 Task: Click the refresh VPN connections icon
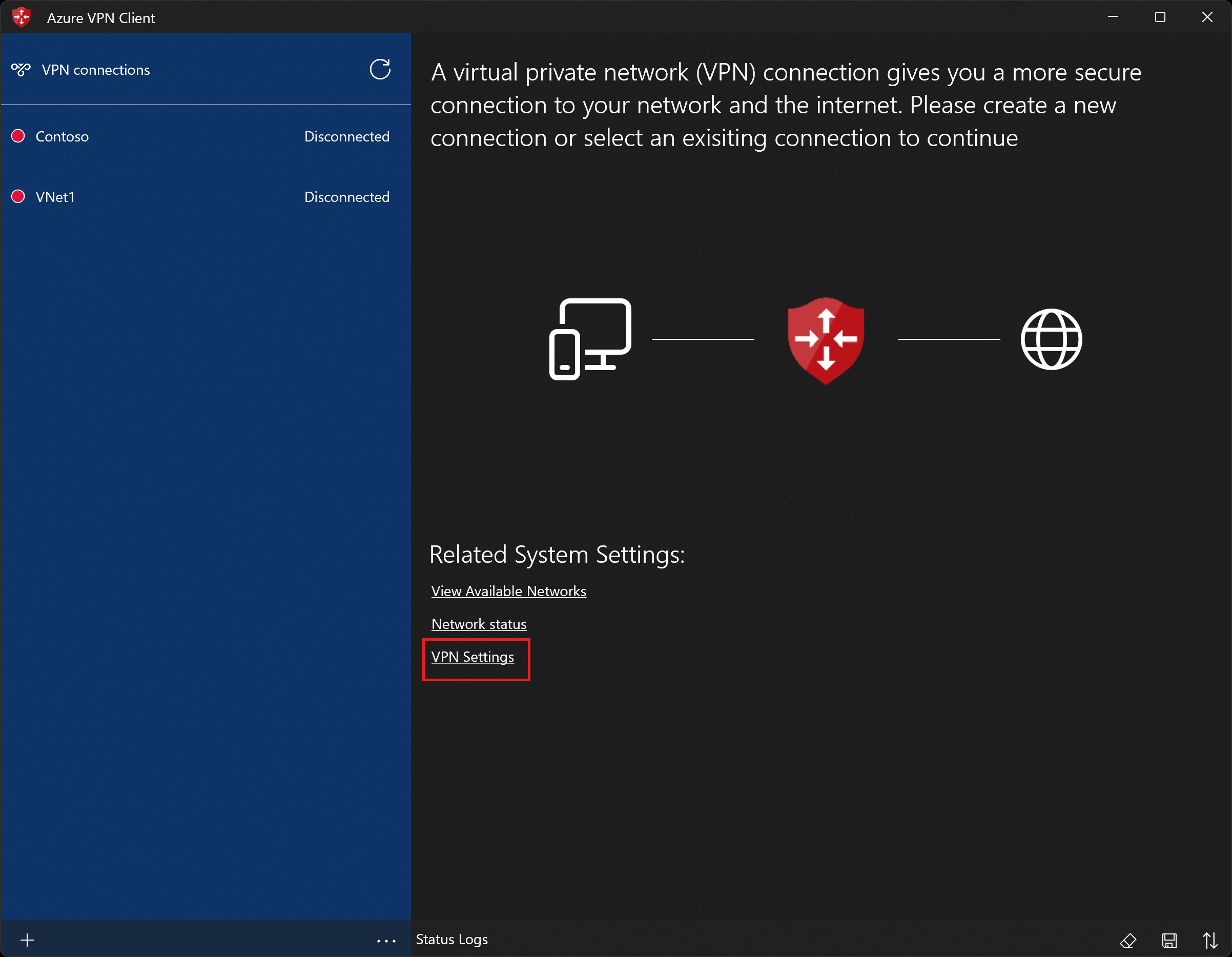(x=380, y=69)
